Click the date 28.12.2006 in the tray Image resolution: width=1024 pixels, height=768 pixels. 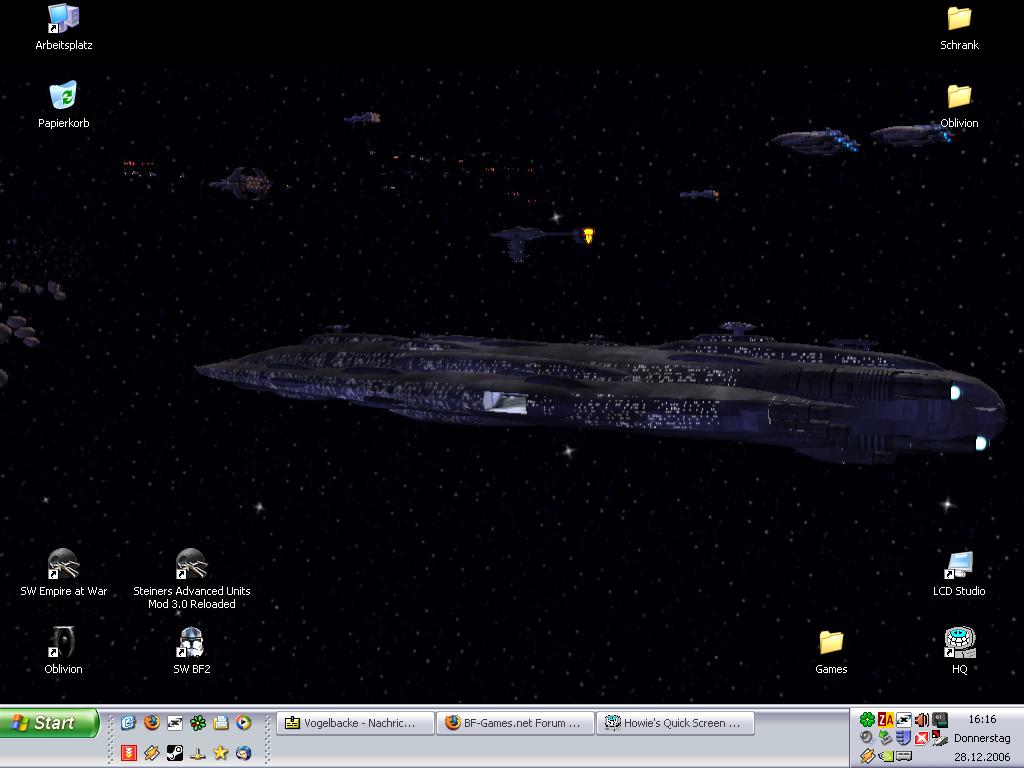982,757
